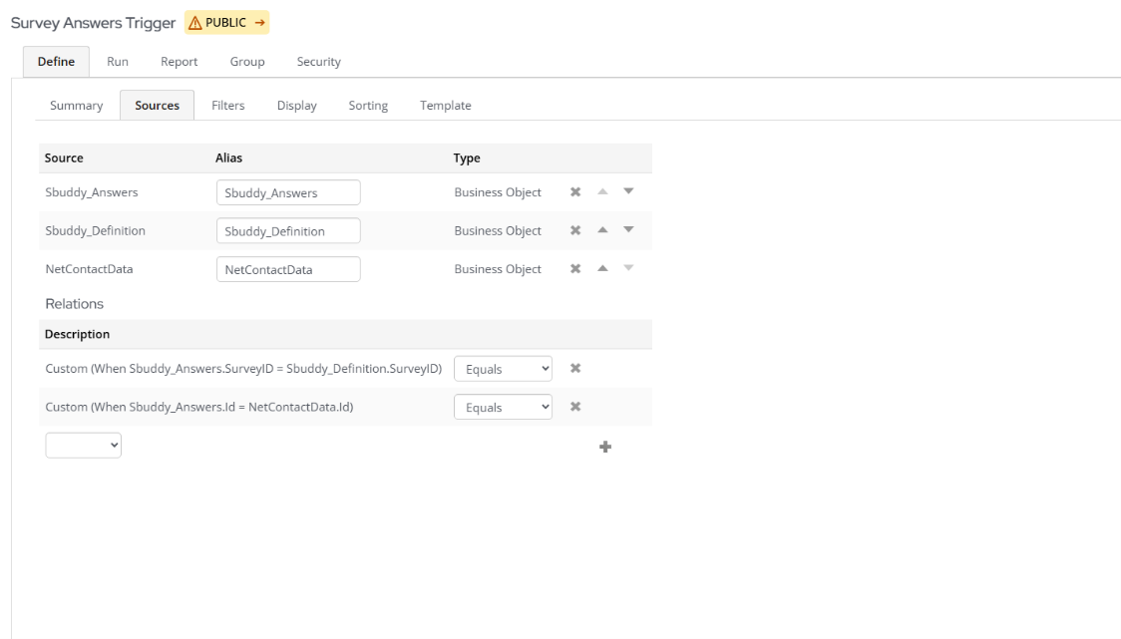Click the warning triangle on PUBLIC badge
The width and height of the screenshot is (1121, 639).
pos(194,23)
